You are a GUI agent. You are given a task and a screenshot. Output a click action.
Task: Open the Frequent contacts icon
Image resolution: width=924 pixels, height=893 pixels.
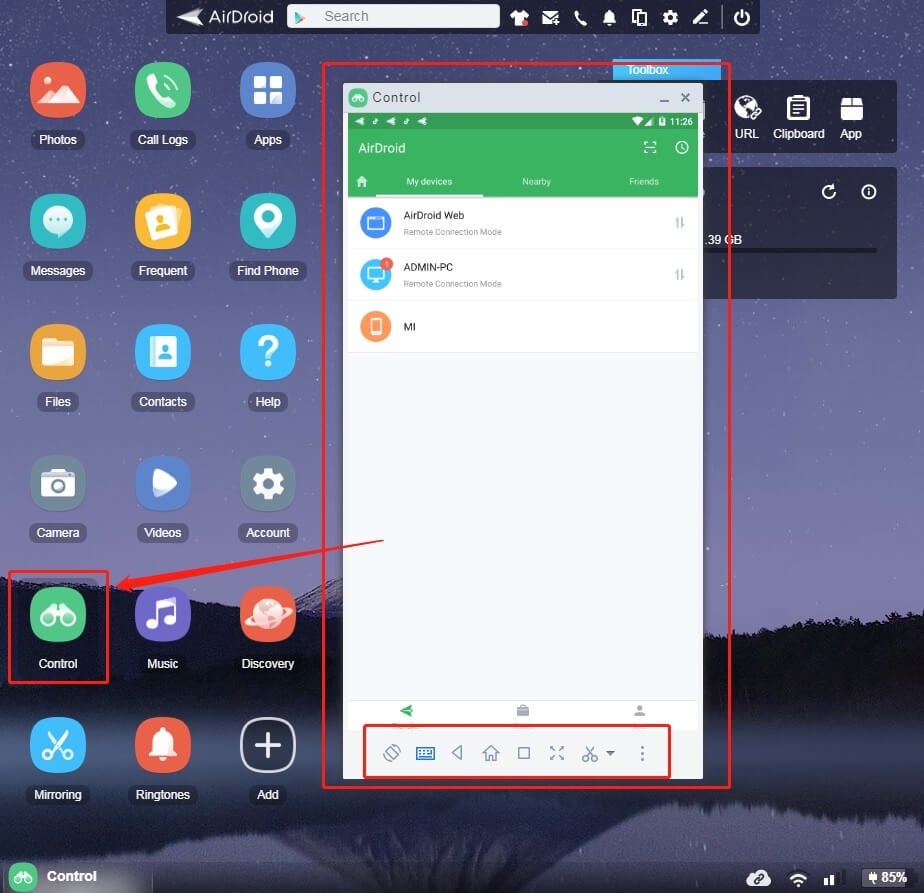click(163, 221)
